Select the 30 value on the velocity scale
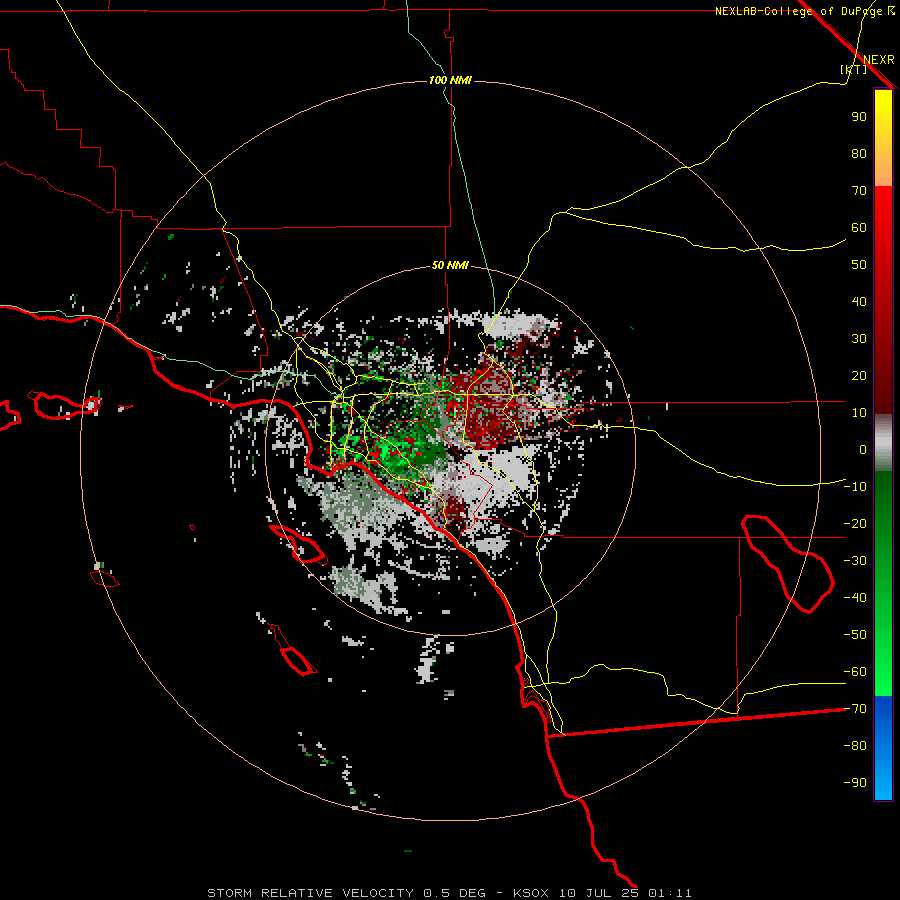Viewport: 900px width, 900px height. coord(859,339)
